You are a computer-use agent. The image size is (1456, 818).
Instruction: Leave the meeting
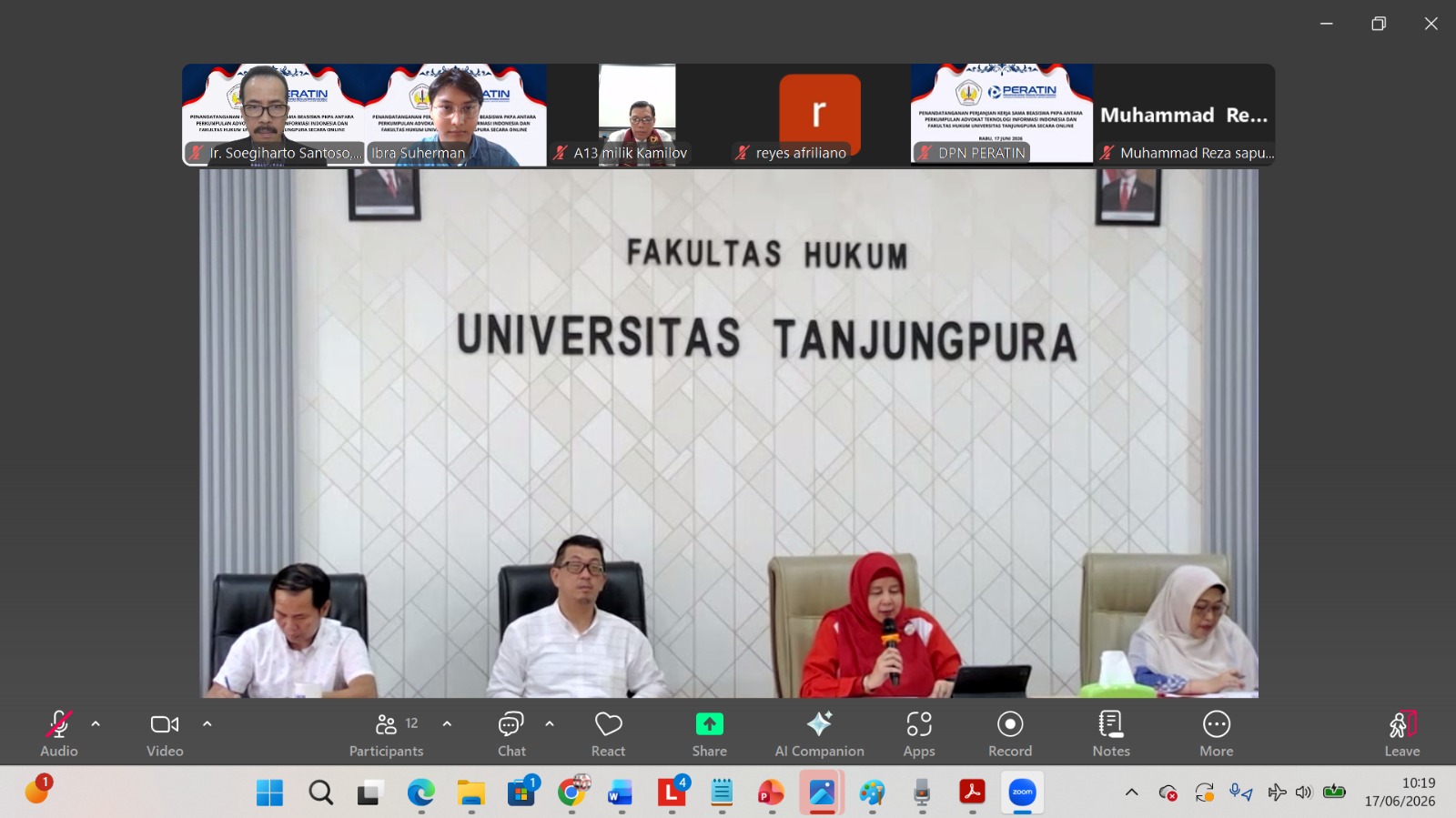[1402, 733]
